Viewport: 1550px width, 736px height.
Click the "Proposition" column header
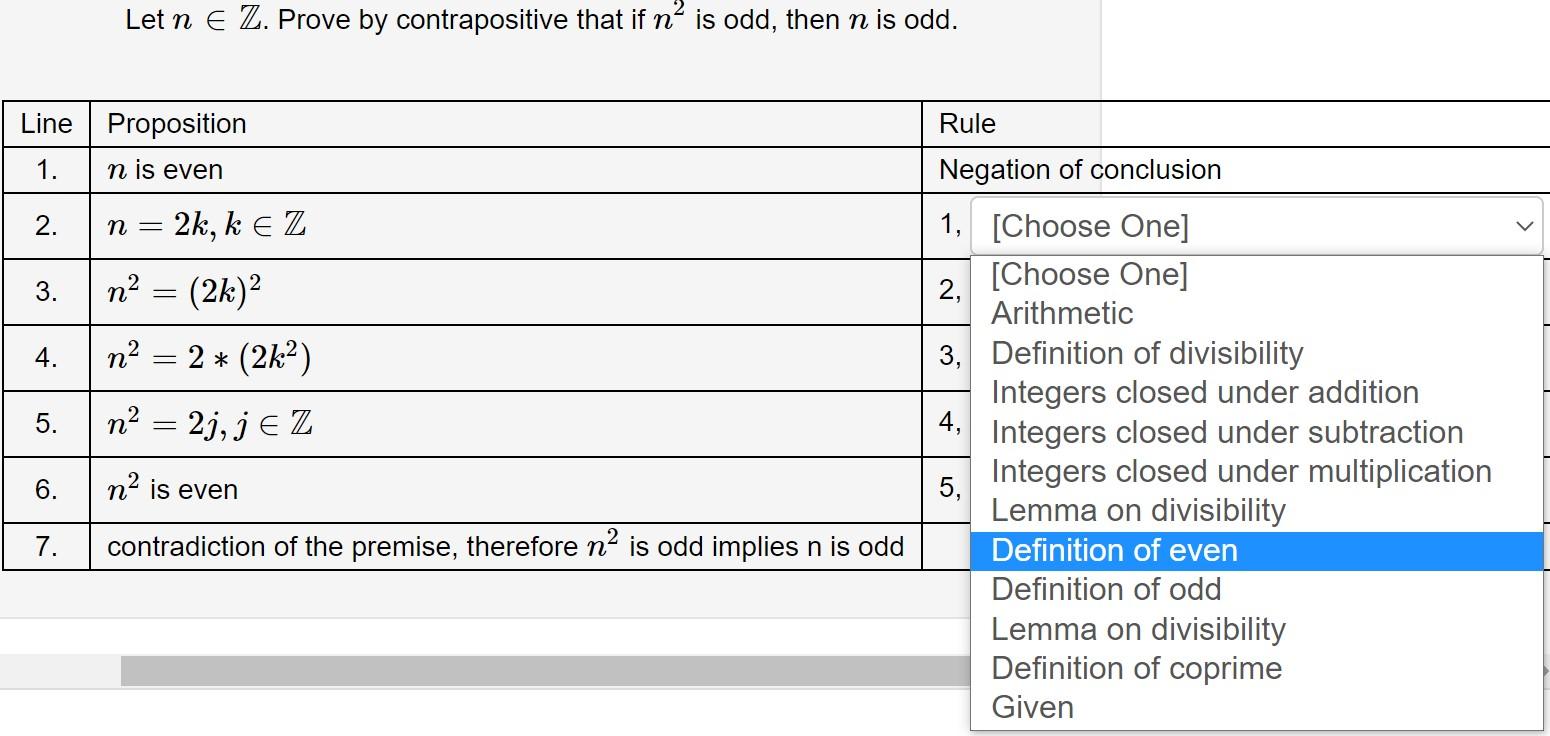[x=176, y=123]
